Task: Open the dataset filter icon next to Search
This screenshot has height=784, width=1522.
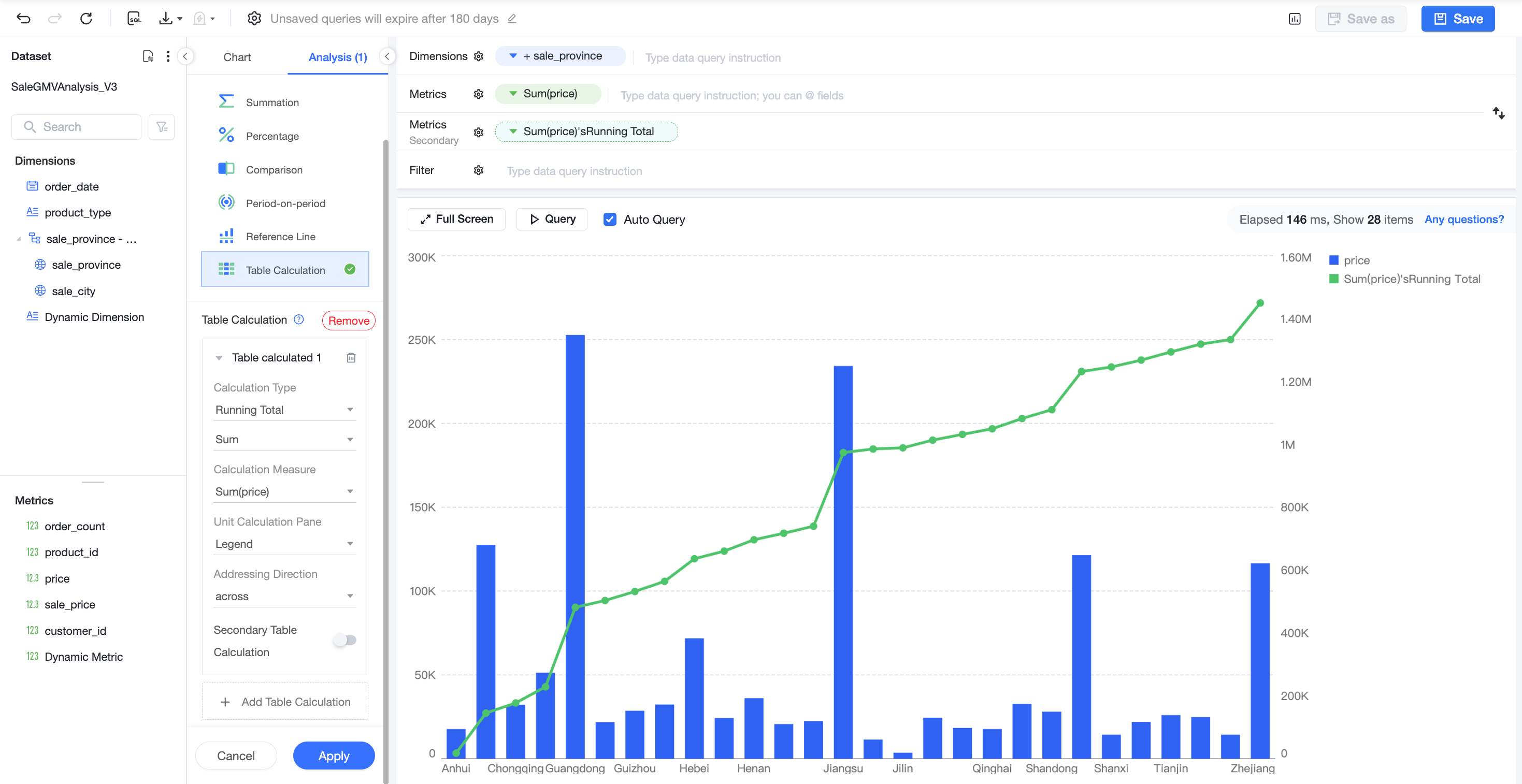Action: [161, 127]
